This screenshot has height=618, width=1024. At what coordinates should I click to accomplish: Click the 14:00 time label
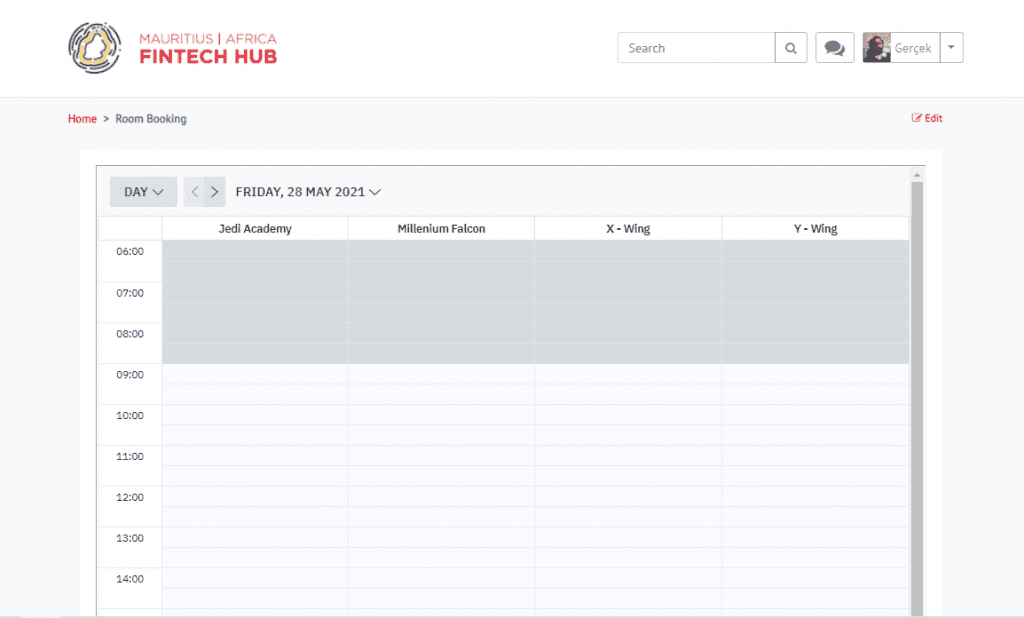click(130, 579)
